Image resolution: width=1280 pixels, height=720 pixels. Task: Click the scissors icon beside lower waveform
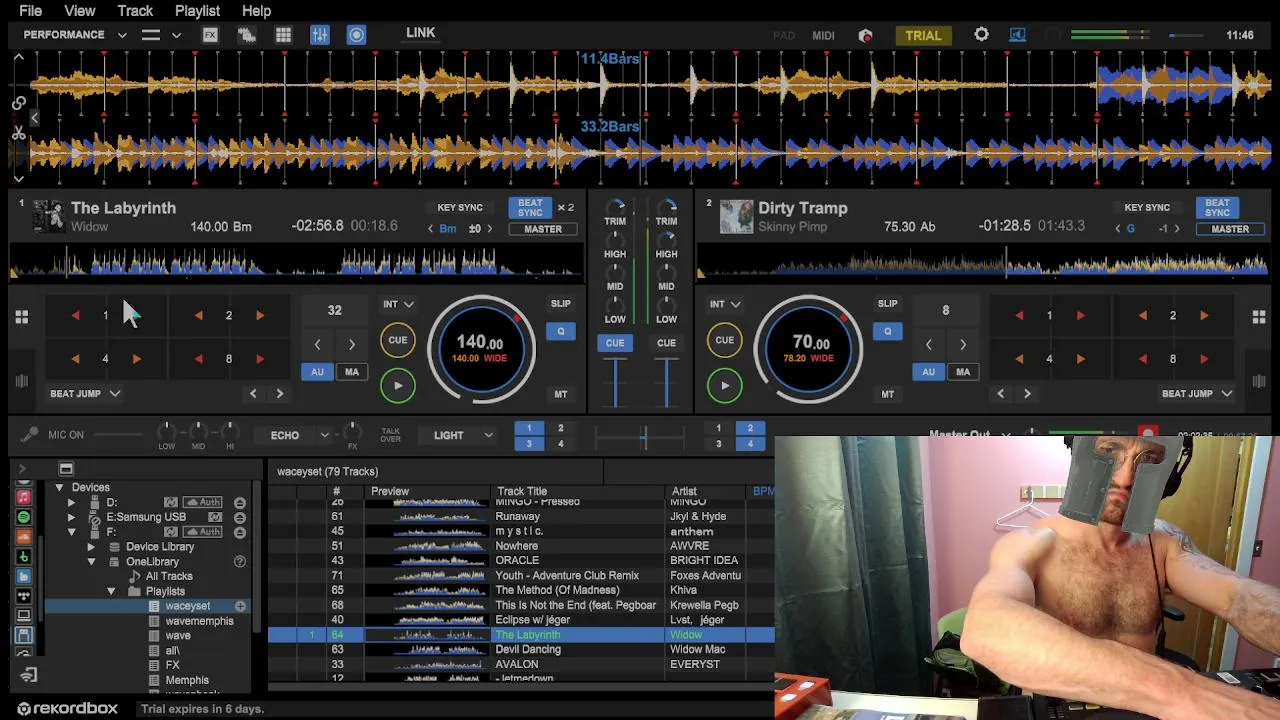(18, 133)
